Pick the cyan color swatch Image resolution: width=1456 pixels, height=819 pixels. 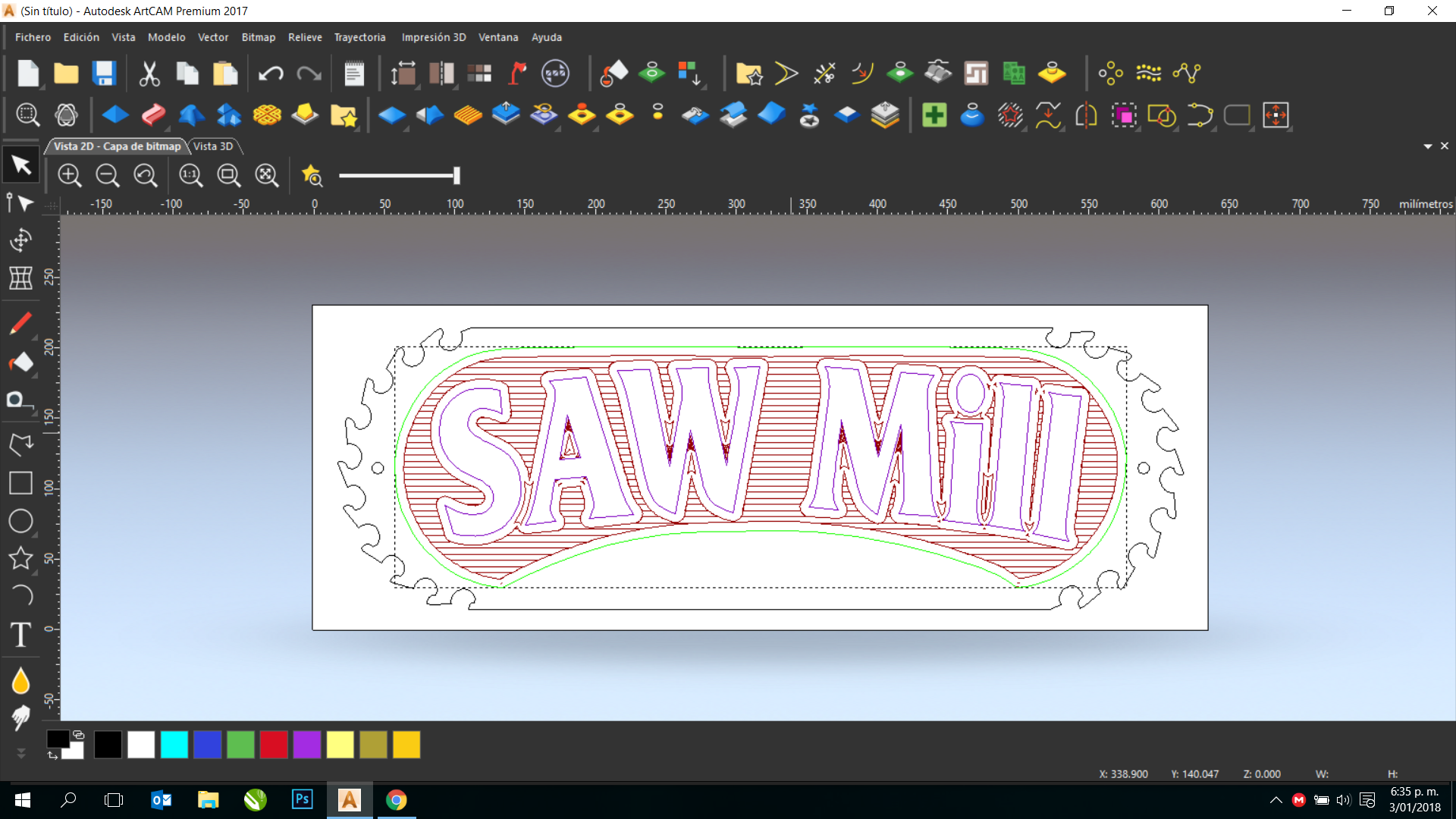(x=174, y=745)
